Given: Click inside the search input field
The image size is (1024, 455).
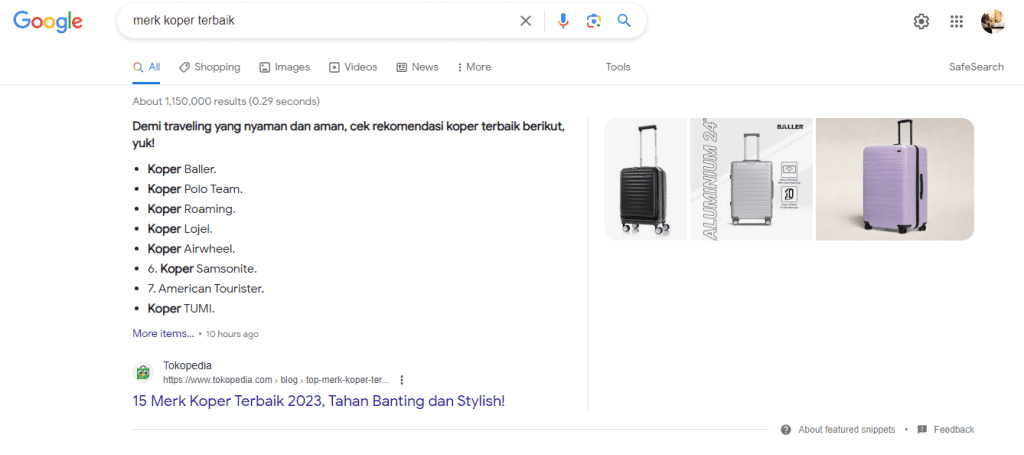Looking at the screenshot, I should pyautogui.click(x=320, y=21).
